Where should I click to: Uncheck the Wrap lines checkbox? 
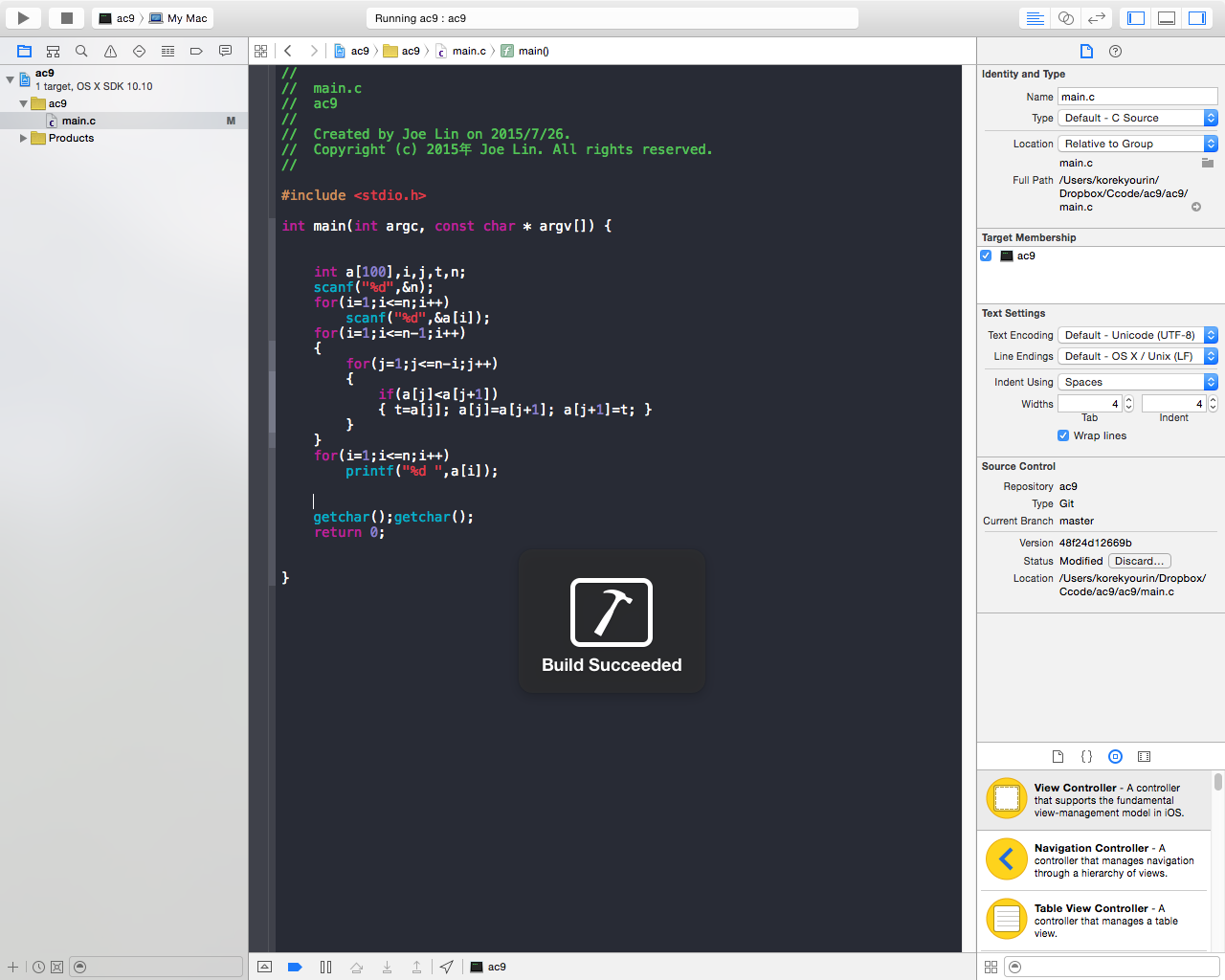click(1063, 435)
